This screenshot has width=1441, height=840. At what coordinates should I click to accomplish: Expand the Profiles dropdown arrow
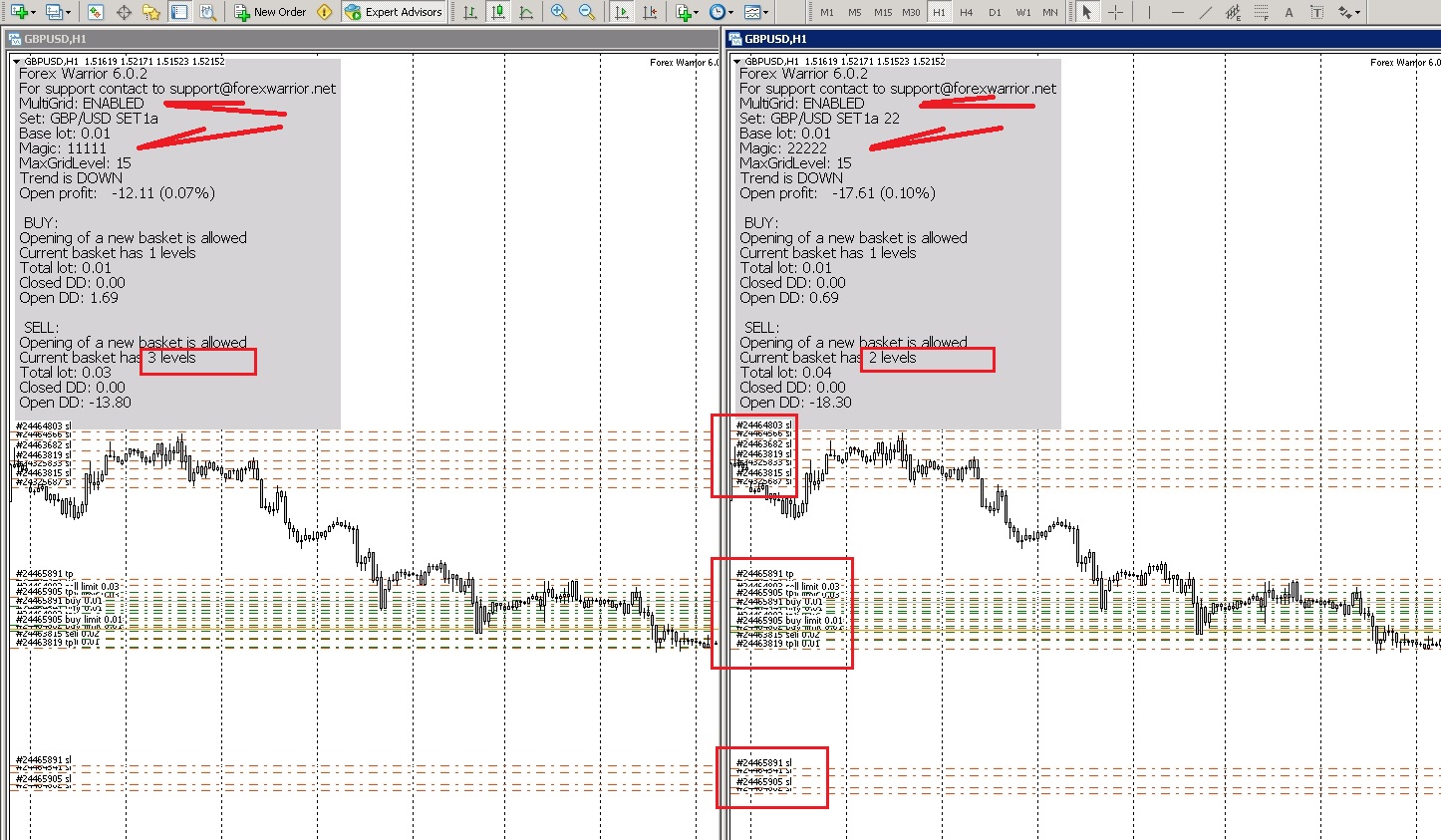tap(68, 12)
